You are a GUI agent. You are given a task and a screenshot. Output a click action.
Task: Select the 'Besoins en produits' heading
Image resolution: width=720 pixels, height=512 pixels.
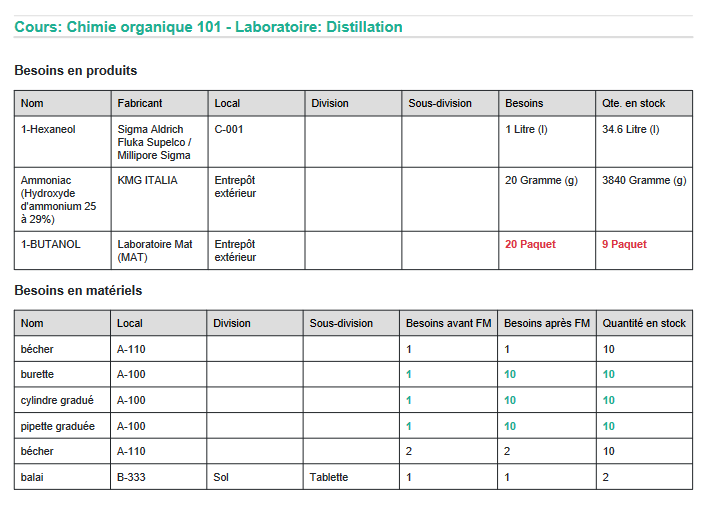(x=76, y=70)
